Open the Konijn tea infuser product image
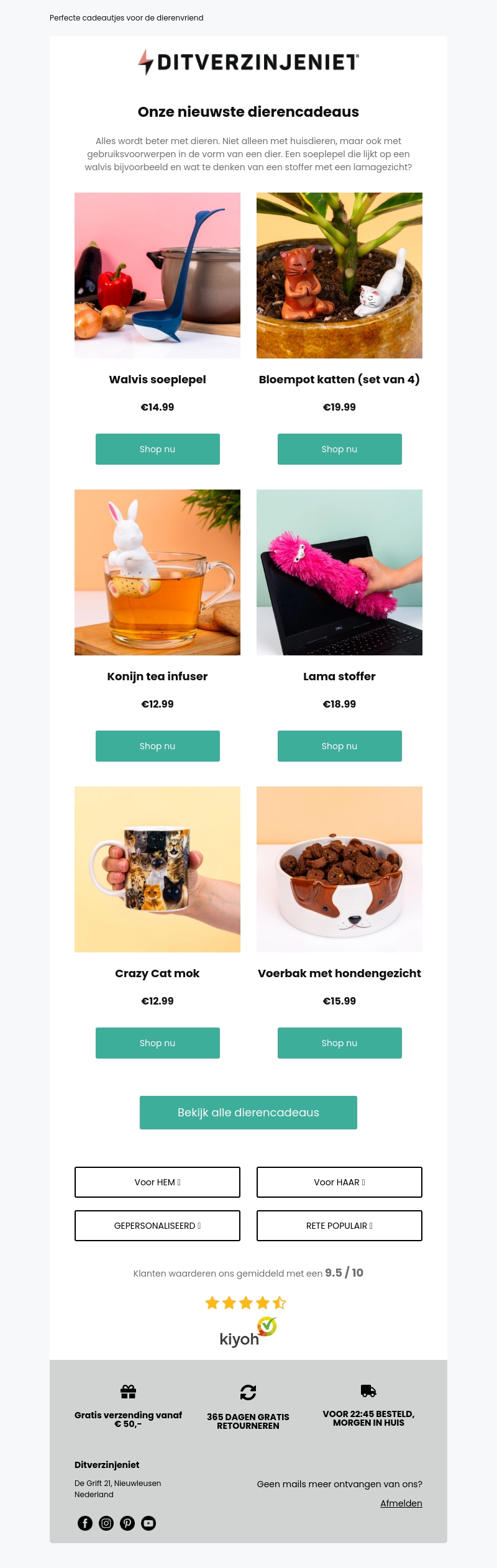 click(157, 572)
